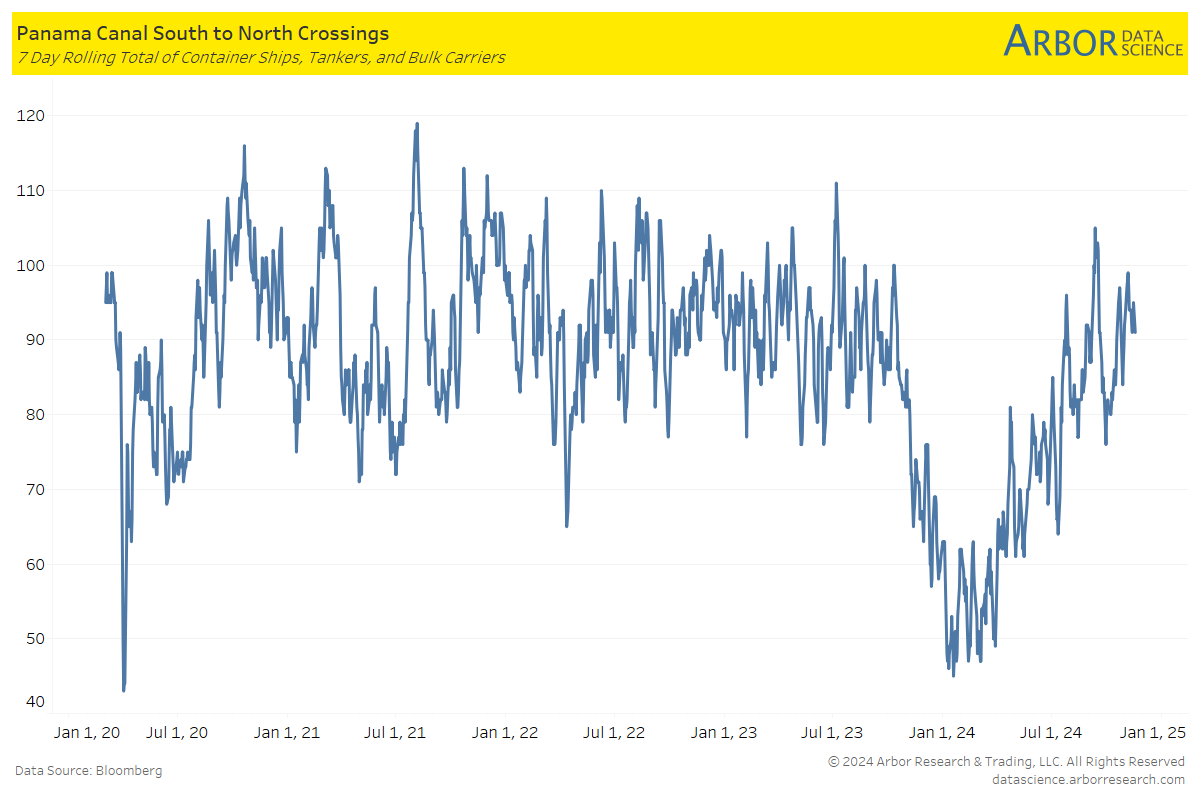Click the Arbor Research & Trading copyright notice
Image resolution: width=1200 pixels, height=800 pixels.
(1006, 762)
